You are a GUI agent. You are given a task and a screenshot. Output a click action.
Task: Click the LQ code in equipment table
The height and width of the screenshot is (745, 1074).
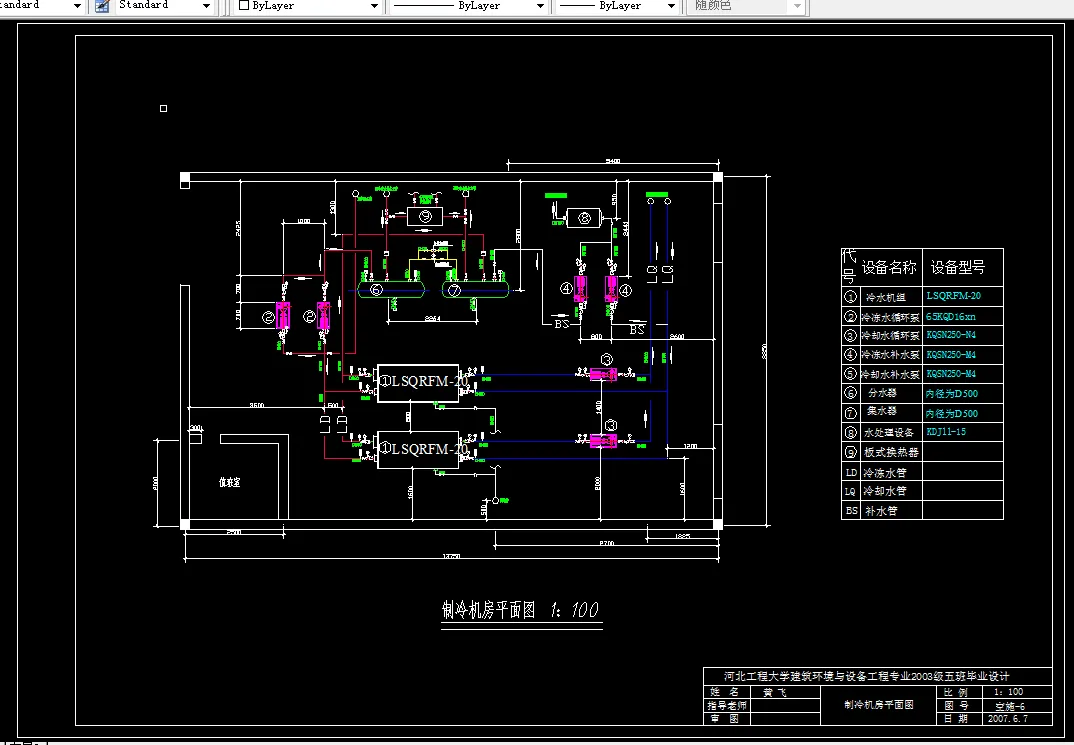pos(850,491)
